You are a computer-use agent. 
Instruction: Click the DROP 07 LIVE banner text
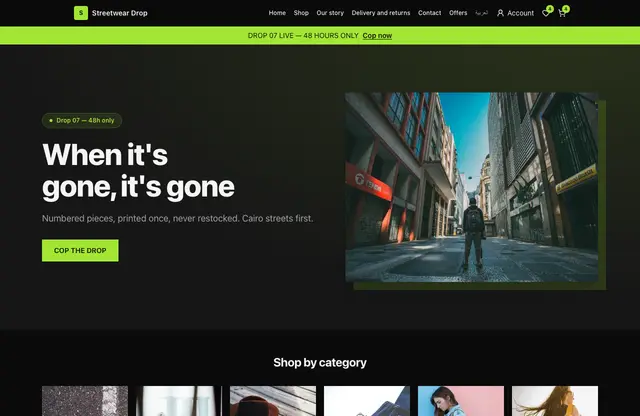tap(303, 36)
